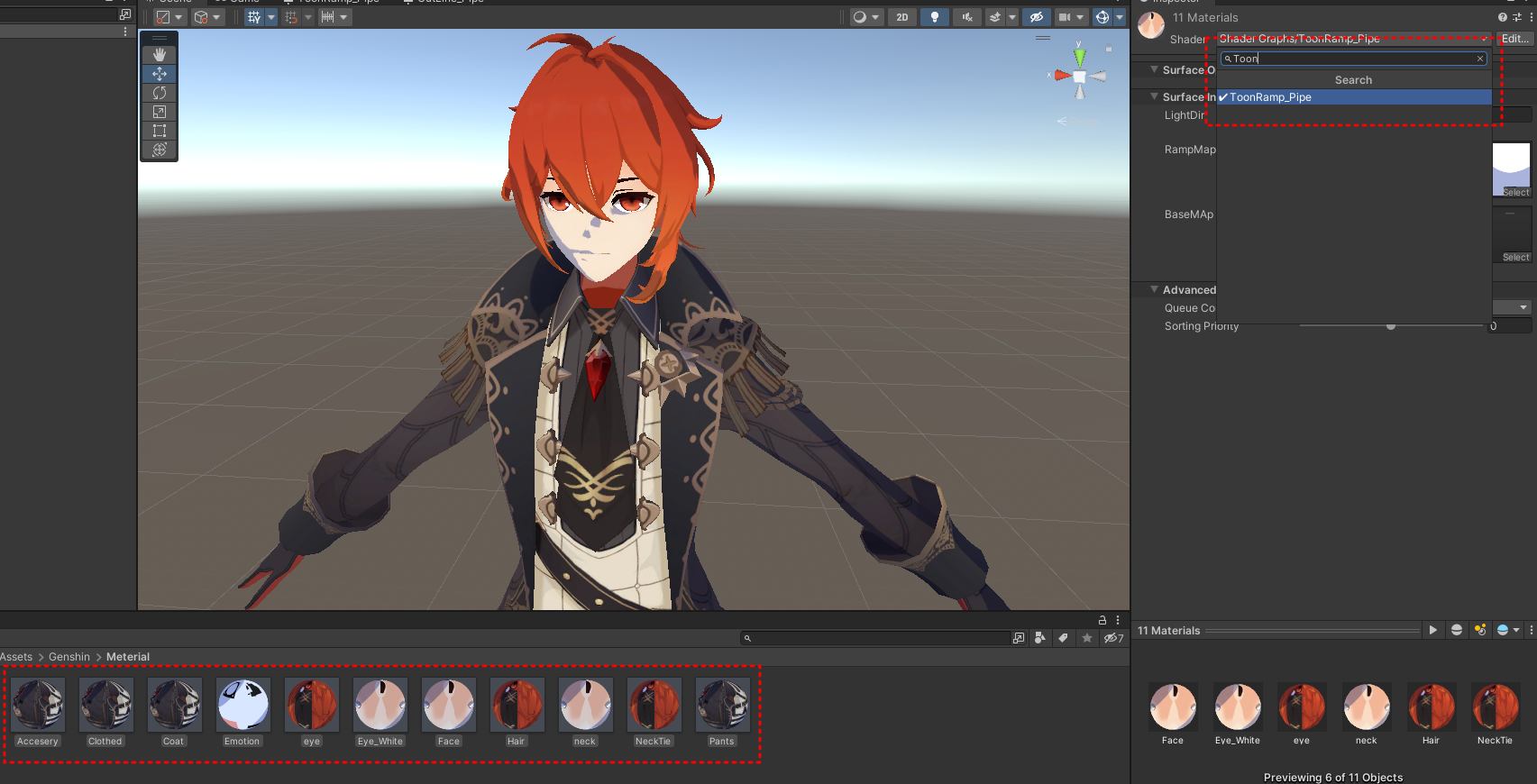Play the material preview animation
This screenshot has height=784, width=1537.
[1432, 630]
